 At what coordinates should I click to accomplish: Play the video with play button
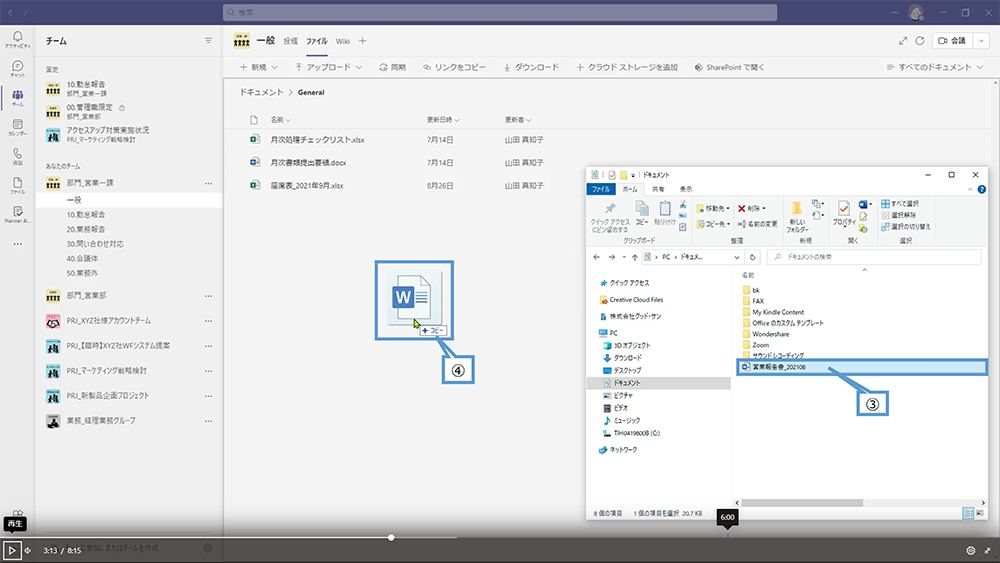click(x=11, y=550)
